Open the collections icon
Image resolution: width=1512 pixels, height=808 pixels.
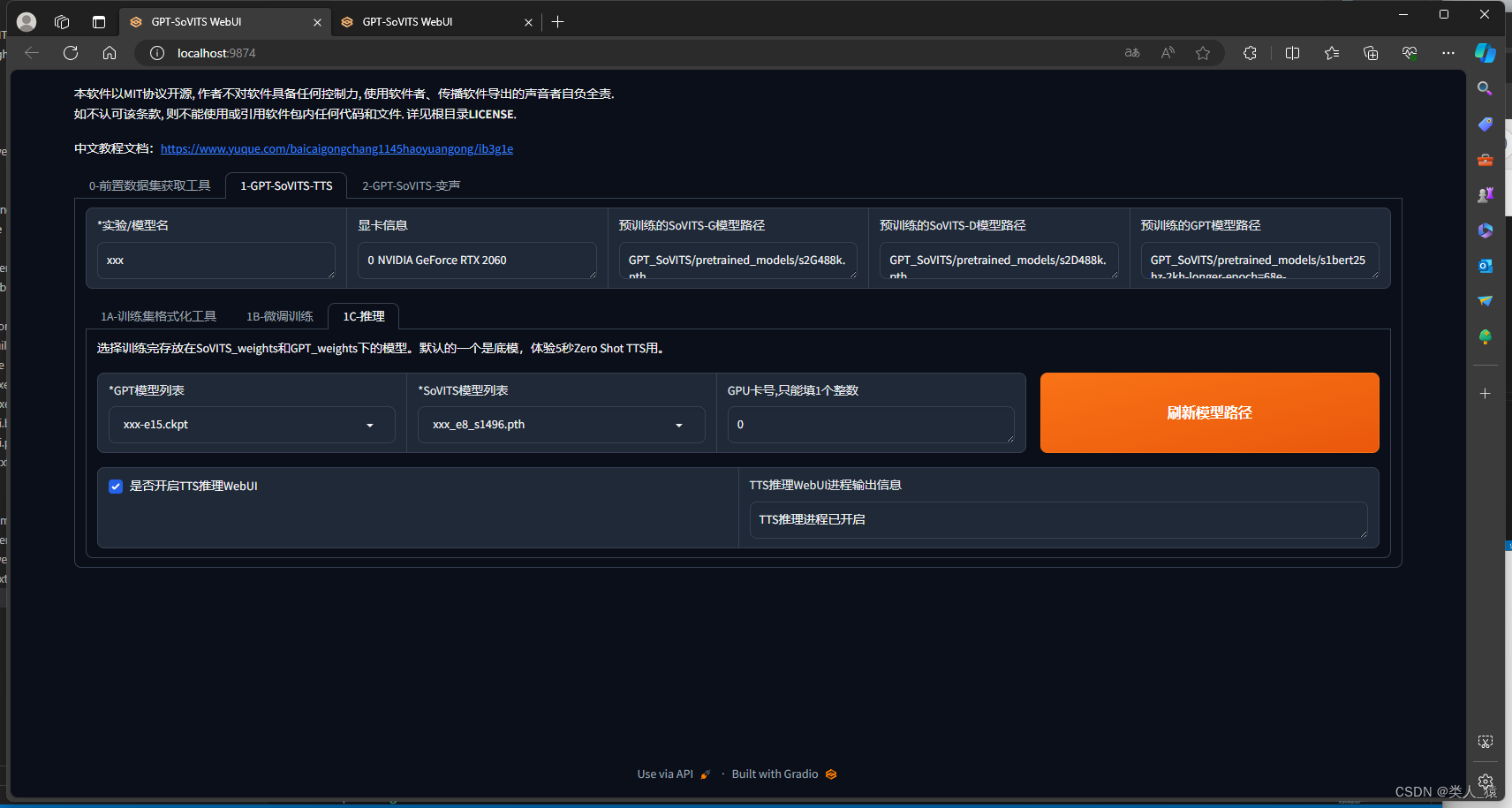coord(1371,53)
